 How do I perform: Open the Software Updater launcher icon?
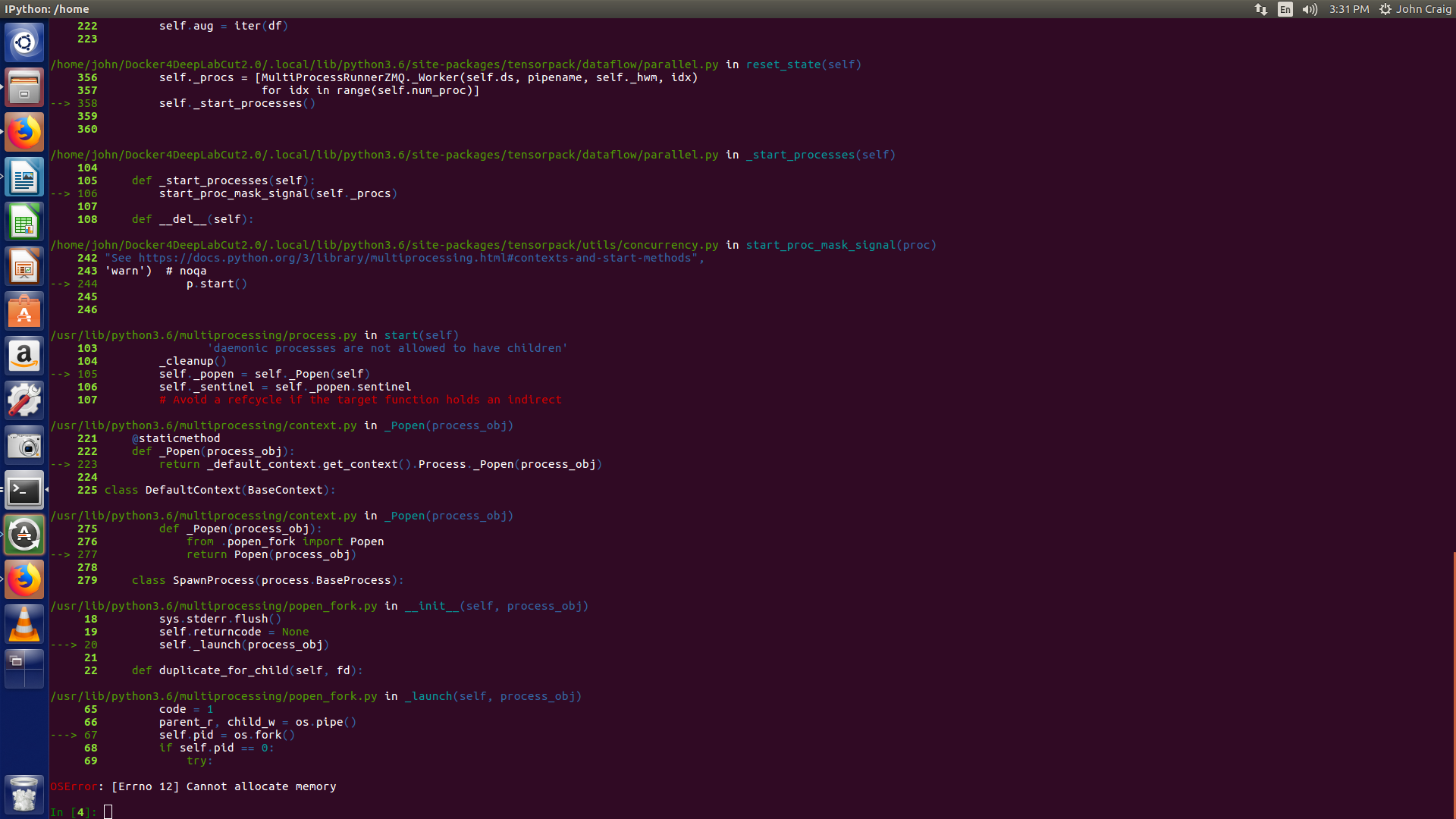tap(24, 535)
